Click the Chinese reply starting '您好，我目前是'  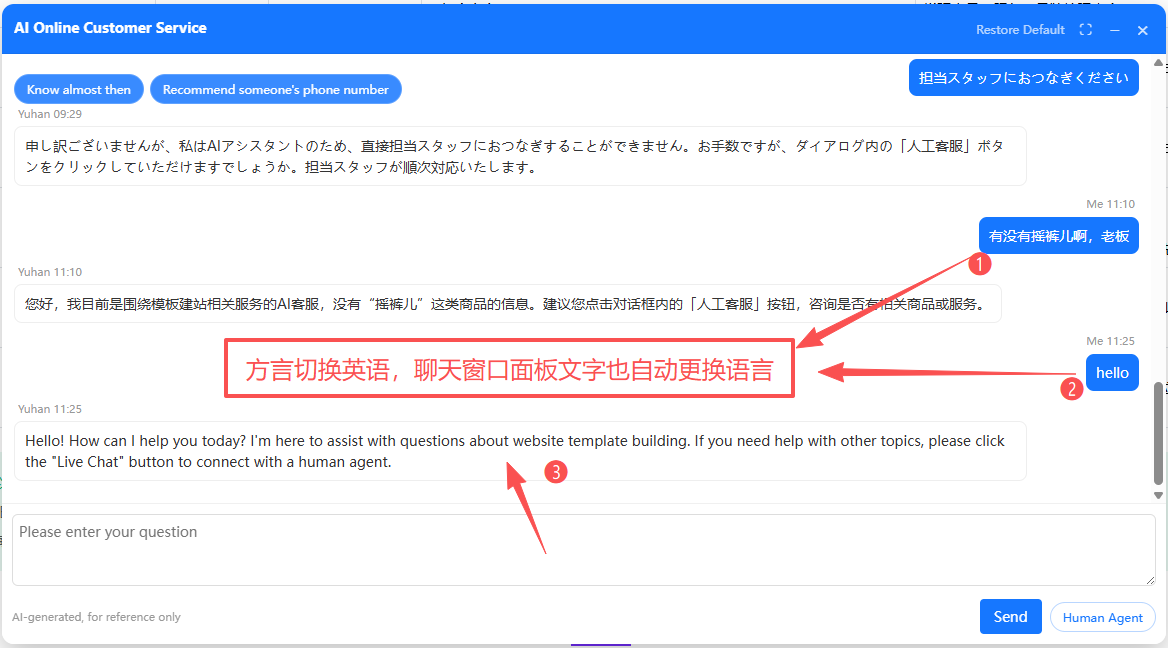[507, 304]
